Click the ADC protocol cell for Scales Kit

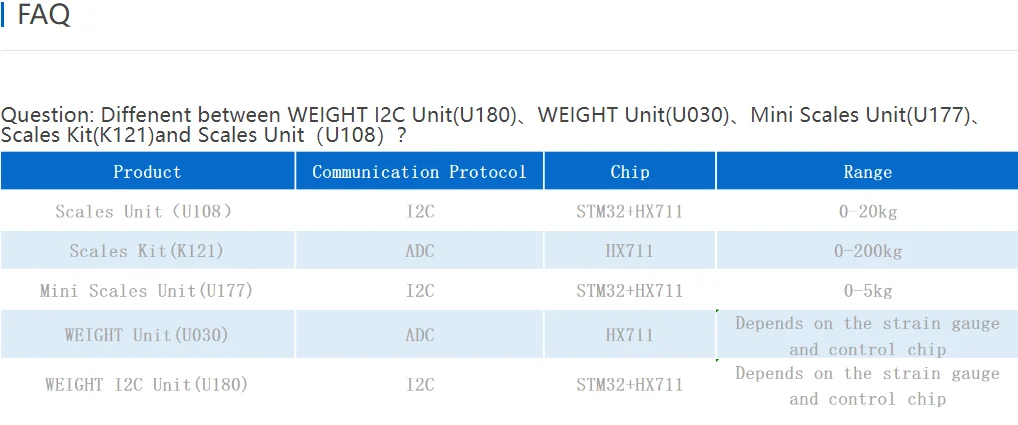click(420, 251)
